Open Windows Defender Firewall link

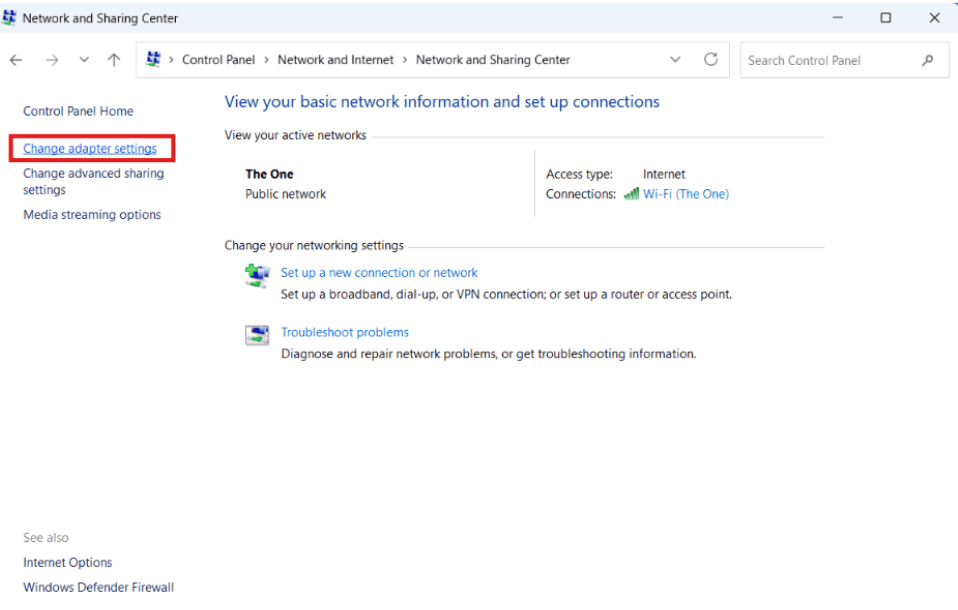click(98, 587)
